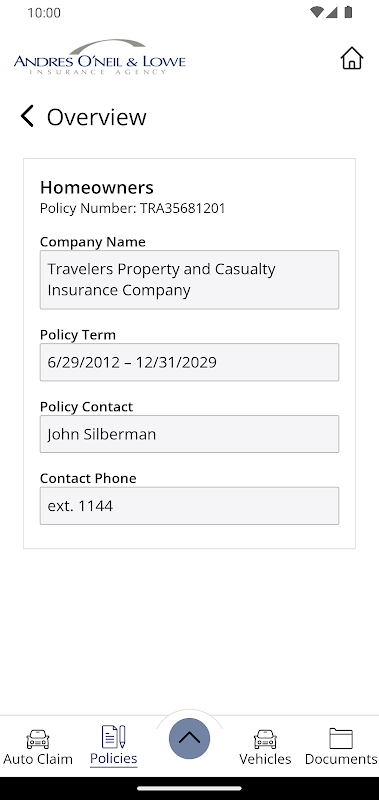Tap the battery status icon

tap(348, 12)
